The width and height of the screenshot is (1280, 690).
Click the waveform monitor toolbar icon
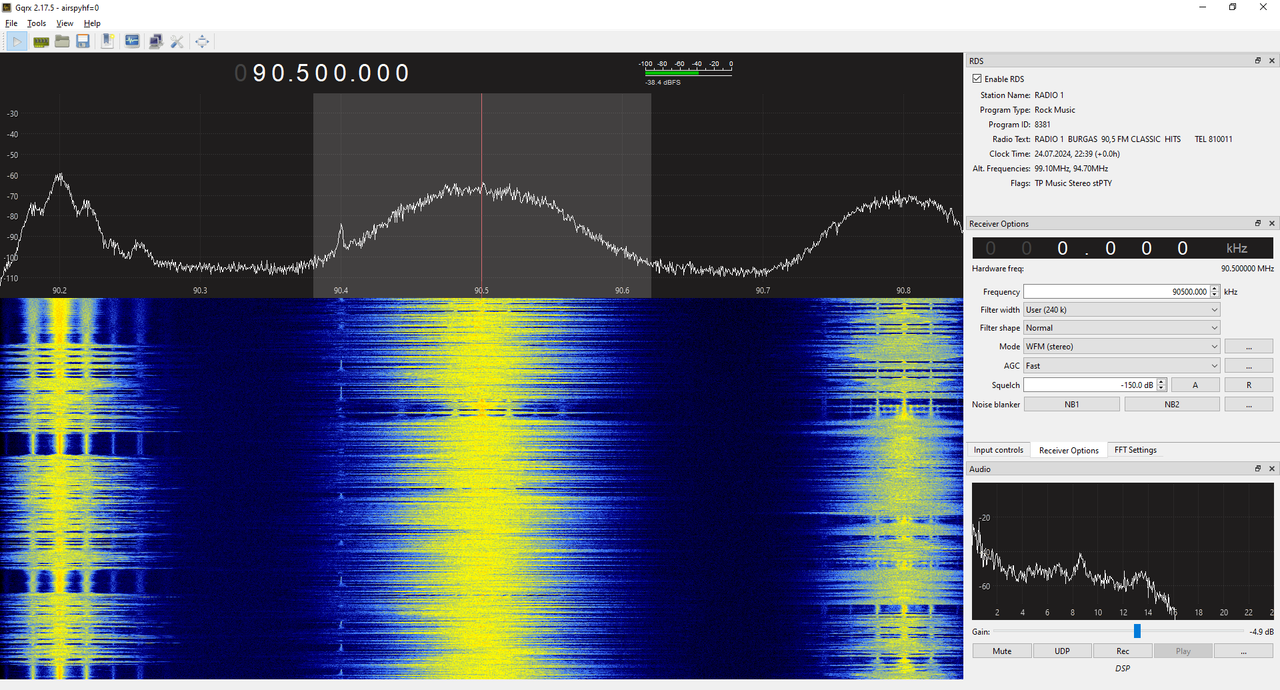[132, 41]
